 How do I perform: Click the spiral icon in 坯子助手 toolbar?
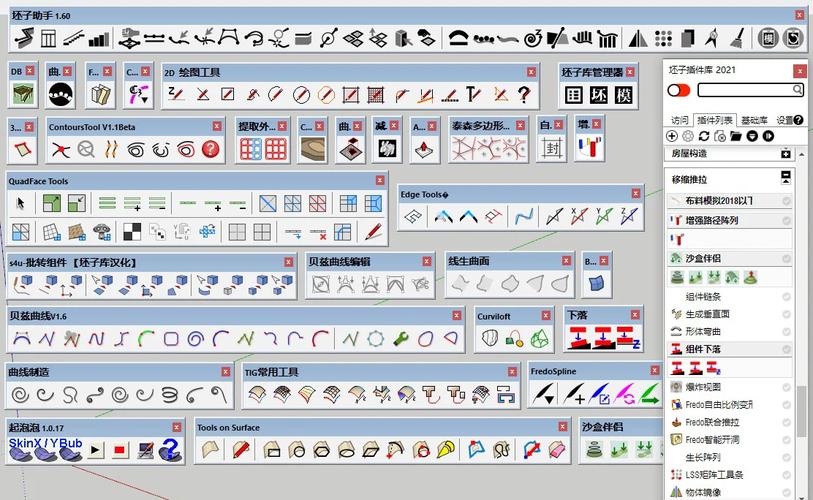click(532, 38)
